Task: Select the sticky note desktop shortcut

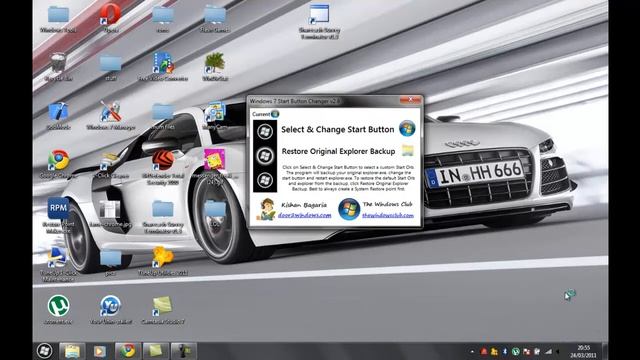Action: click(x=163, y=310)
